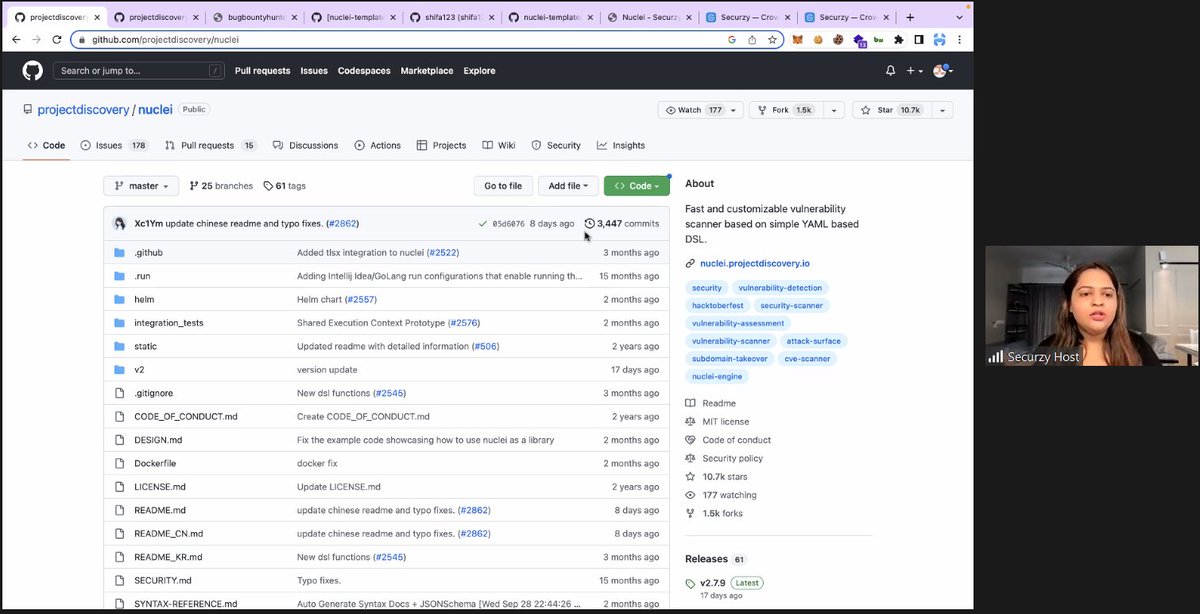Open the Security repository tab
The width and height of the screenshot is (1200, 614).
click(x=556, y=145)
